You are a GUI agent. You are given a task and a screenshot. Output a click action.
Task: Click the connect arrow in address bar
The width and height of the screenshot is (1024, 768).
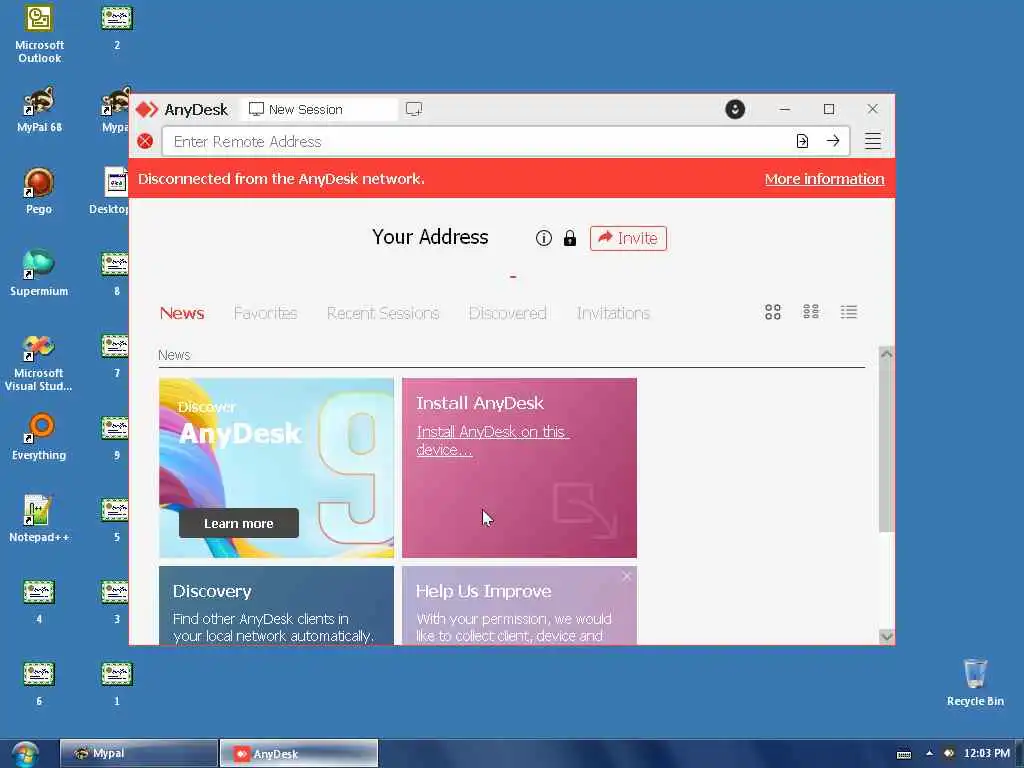coord(833,141)
